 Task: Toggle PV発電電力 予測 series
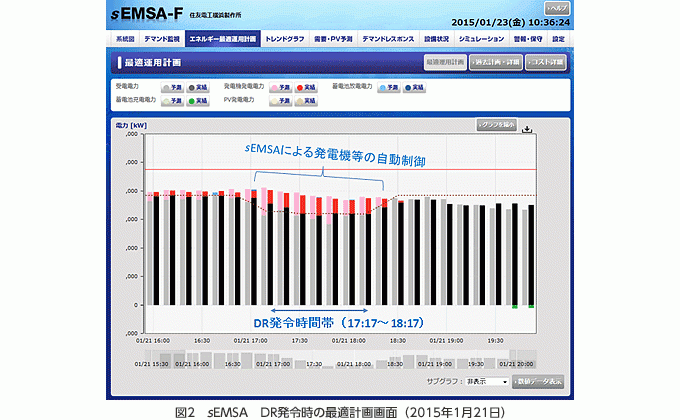click(x=281, y=101)
